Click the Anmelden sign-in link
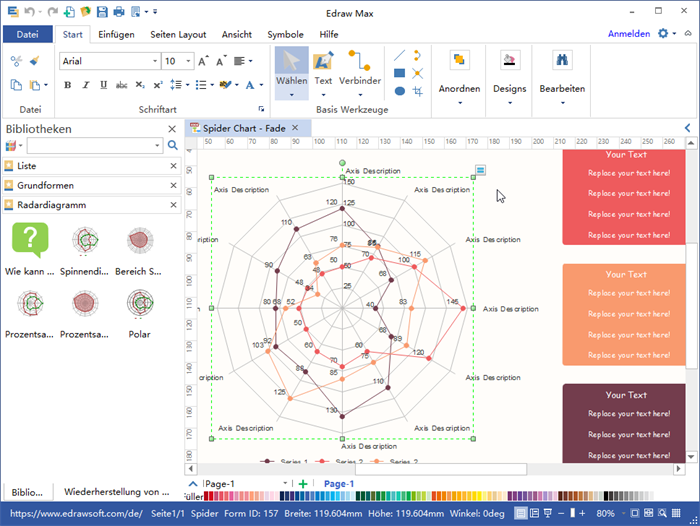The width and height of the screenshot is (700, 526). click(x=629, y=34)
